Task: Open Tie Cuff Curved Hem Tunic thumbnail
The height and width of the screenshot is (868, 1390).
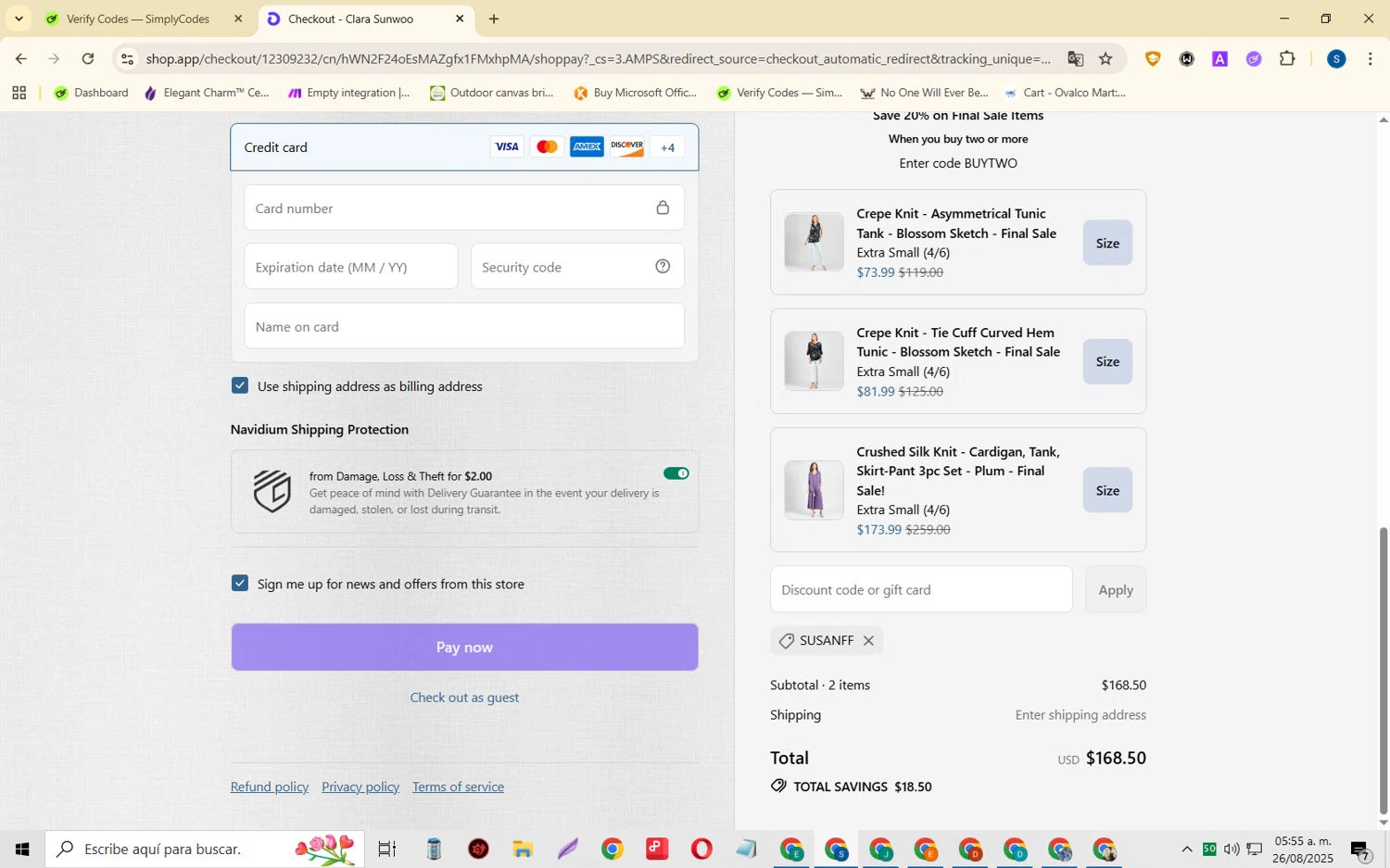Action: (x=814, y=360)
